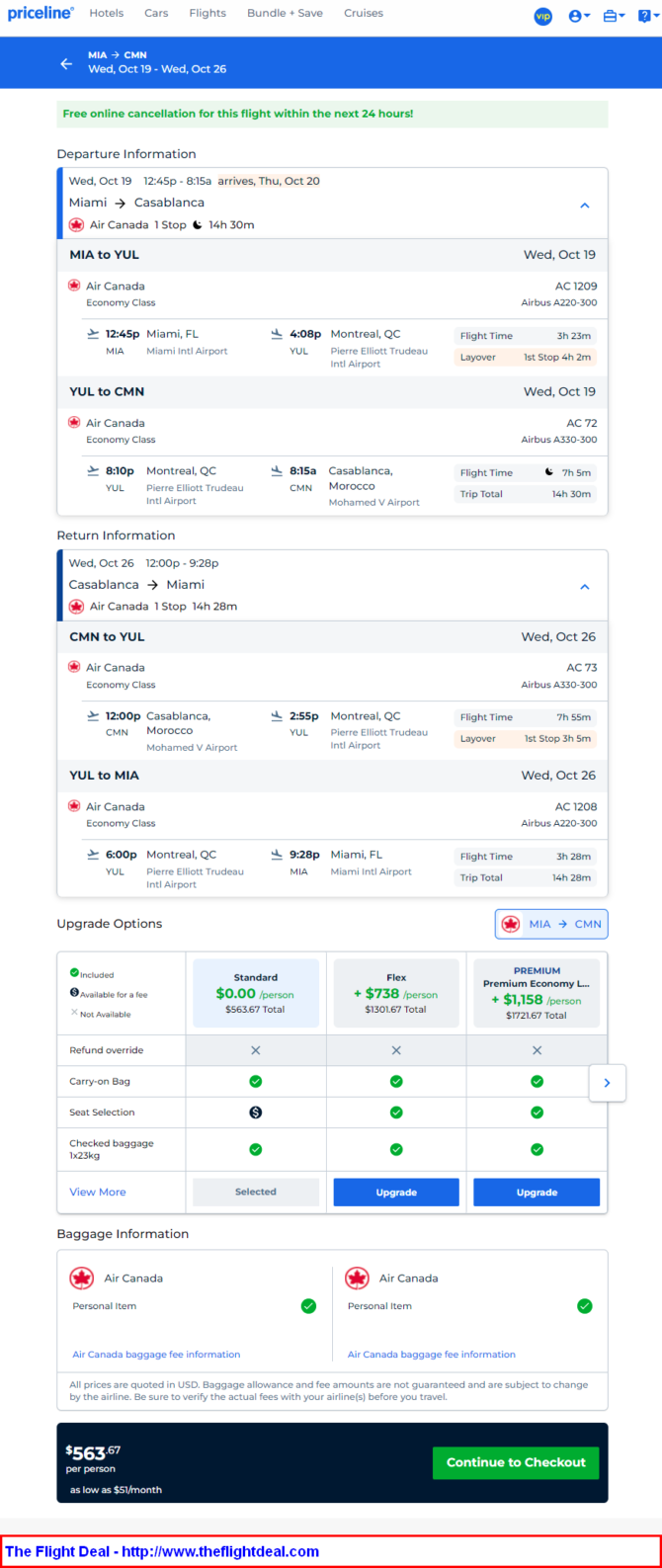
Task: Open the trips briefcase menu
Action: point(614,16)
